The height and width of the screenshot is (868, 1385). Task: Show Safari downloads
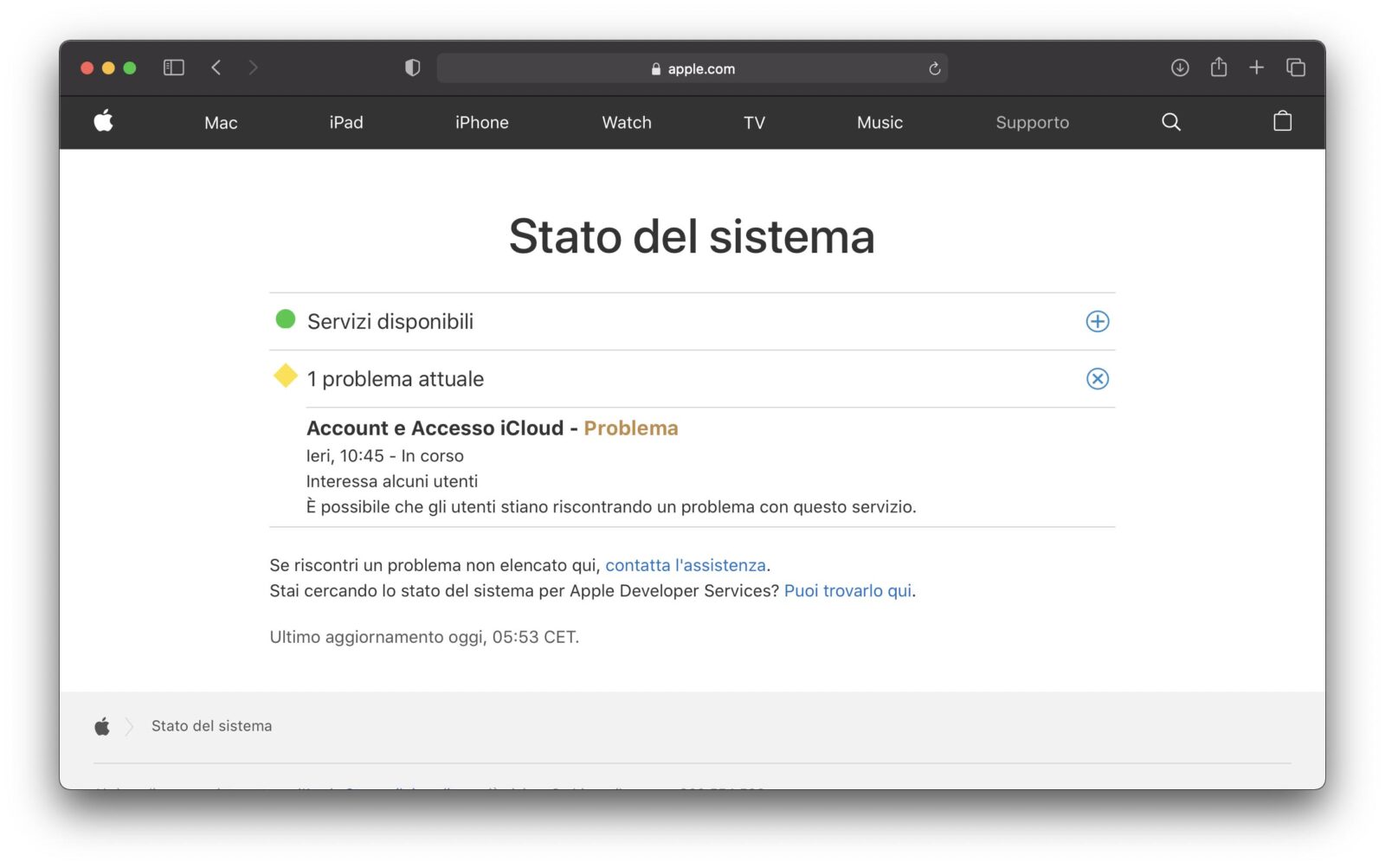point(1180,68)
